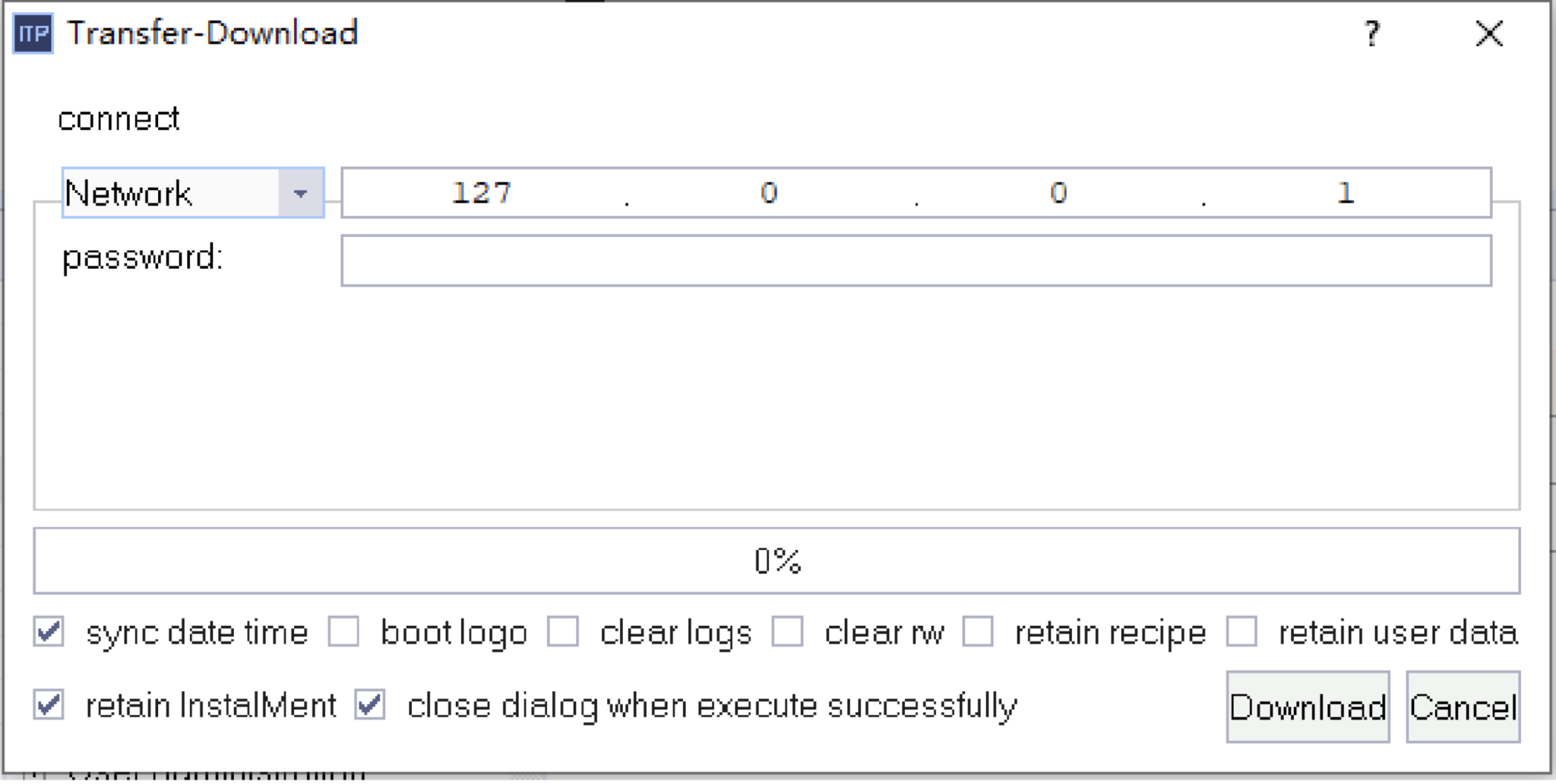
Task: Open the help question mark button
Action: pos(1371,33)
